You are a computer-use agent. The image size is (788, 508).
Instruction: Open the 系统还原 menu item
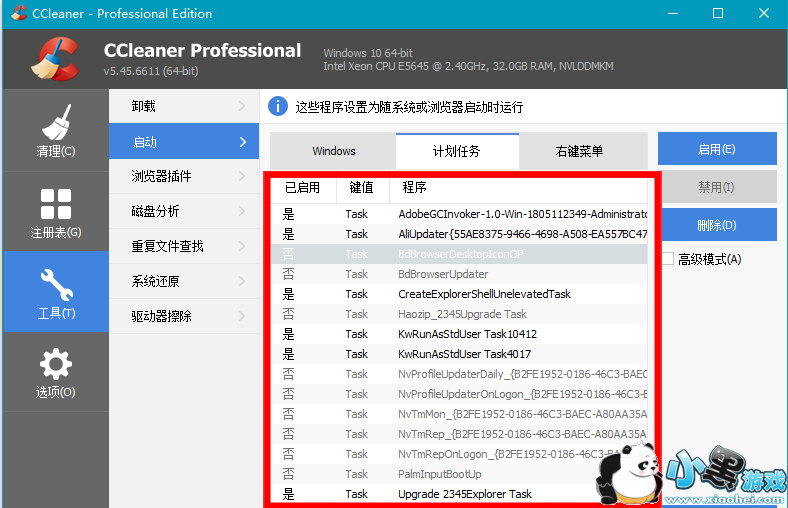pos(184,281)
